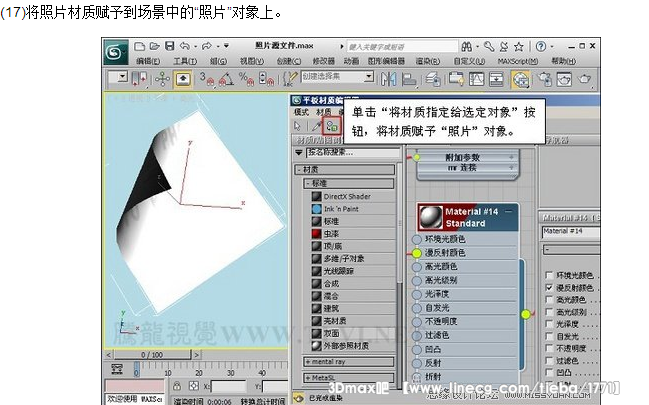Viewport: 649px width, 405px height.
Task: Click the select and manipulate icon
Action: pyautogui.click(x=162, y=79)
